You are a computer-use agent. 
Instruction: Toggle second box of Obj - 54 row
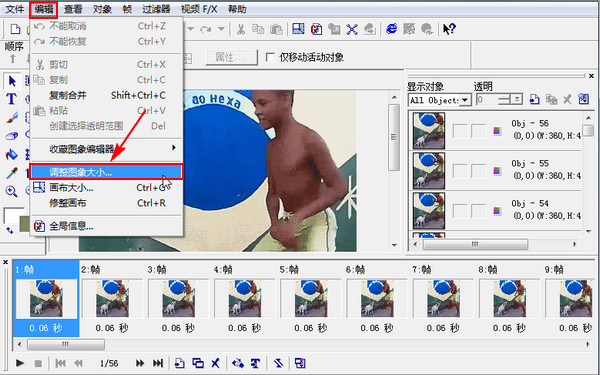[478, 211]
